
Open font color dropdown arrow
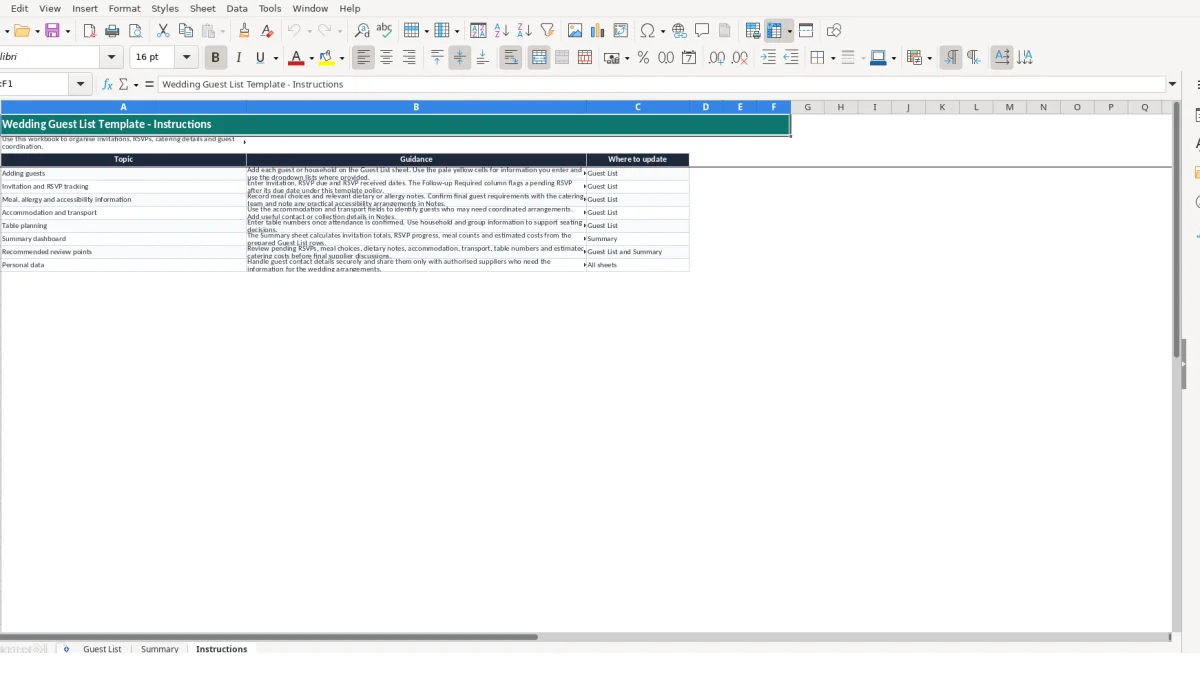point(311,59)
